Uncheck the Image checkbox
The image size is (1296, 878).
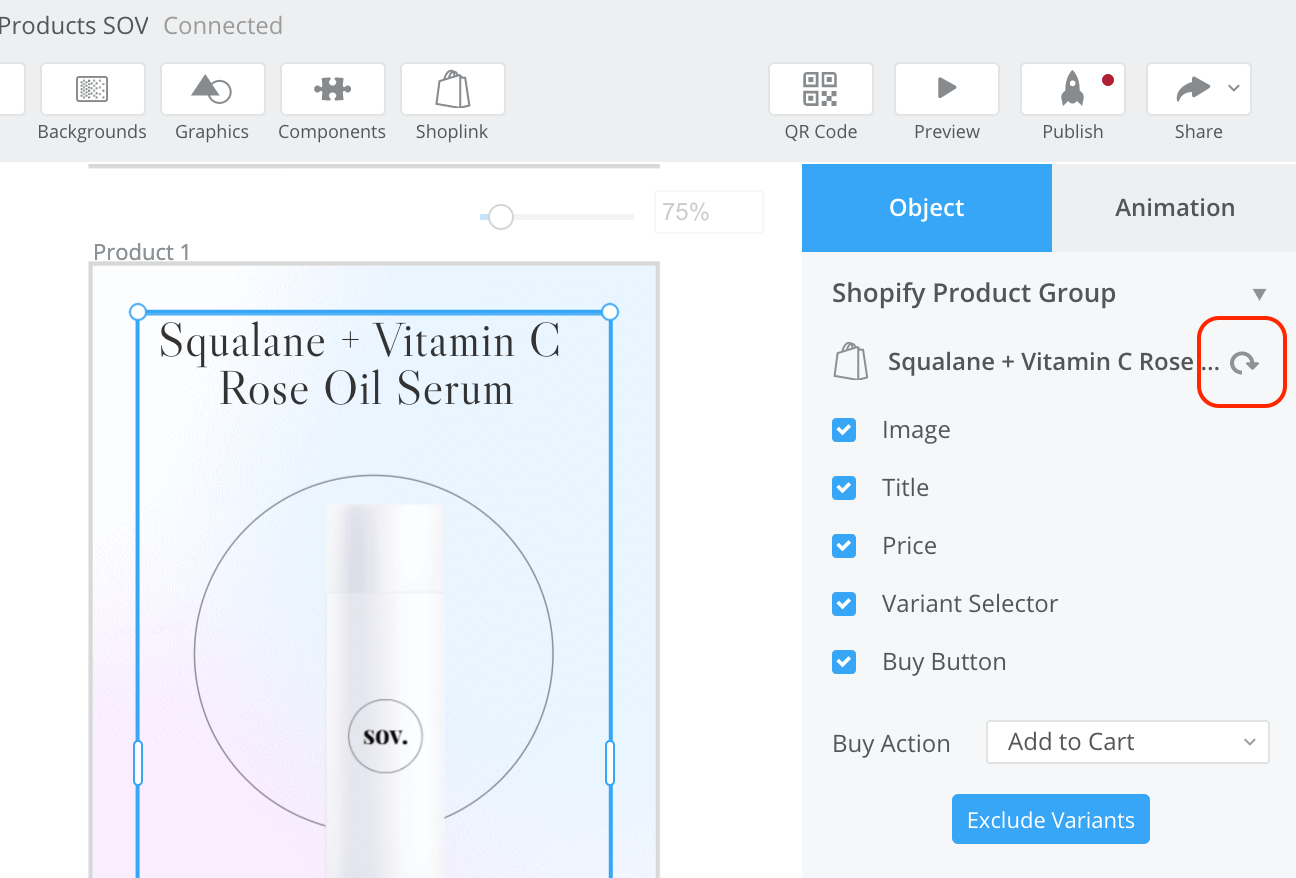coord(844,430)
